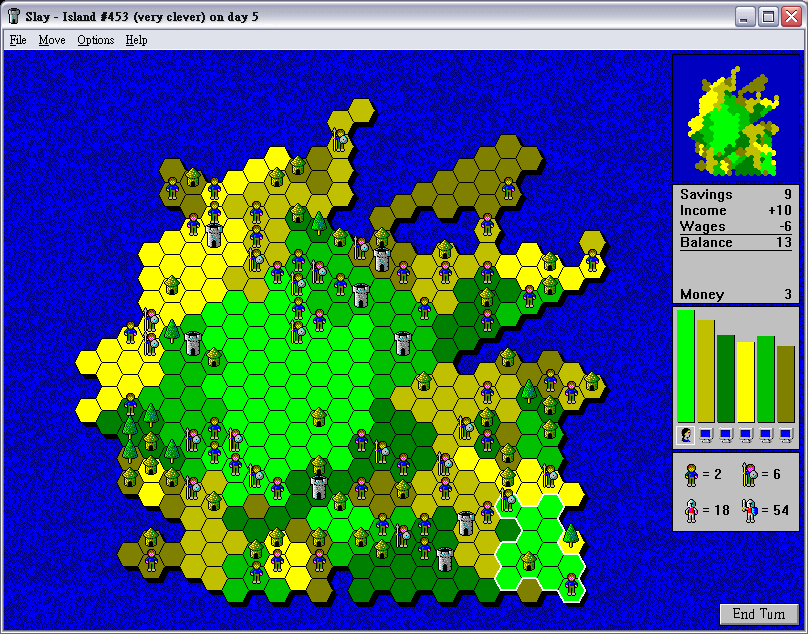Click the computer icon under the bright yellow bar
The width and height of the screenshot is (808, 634).
(746, 436)
